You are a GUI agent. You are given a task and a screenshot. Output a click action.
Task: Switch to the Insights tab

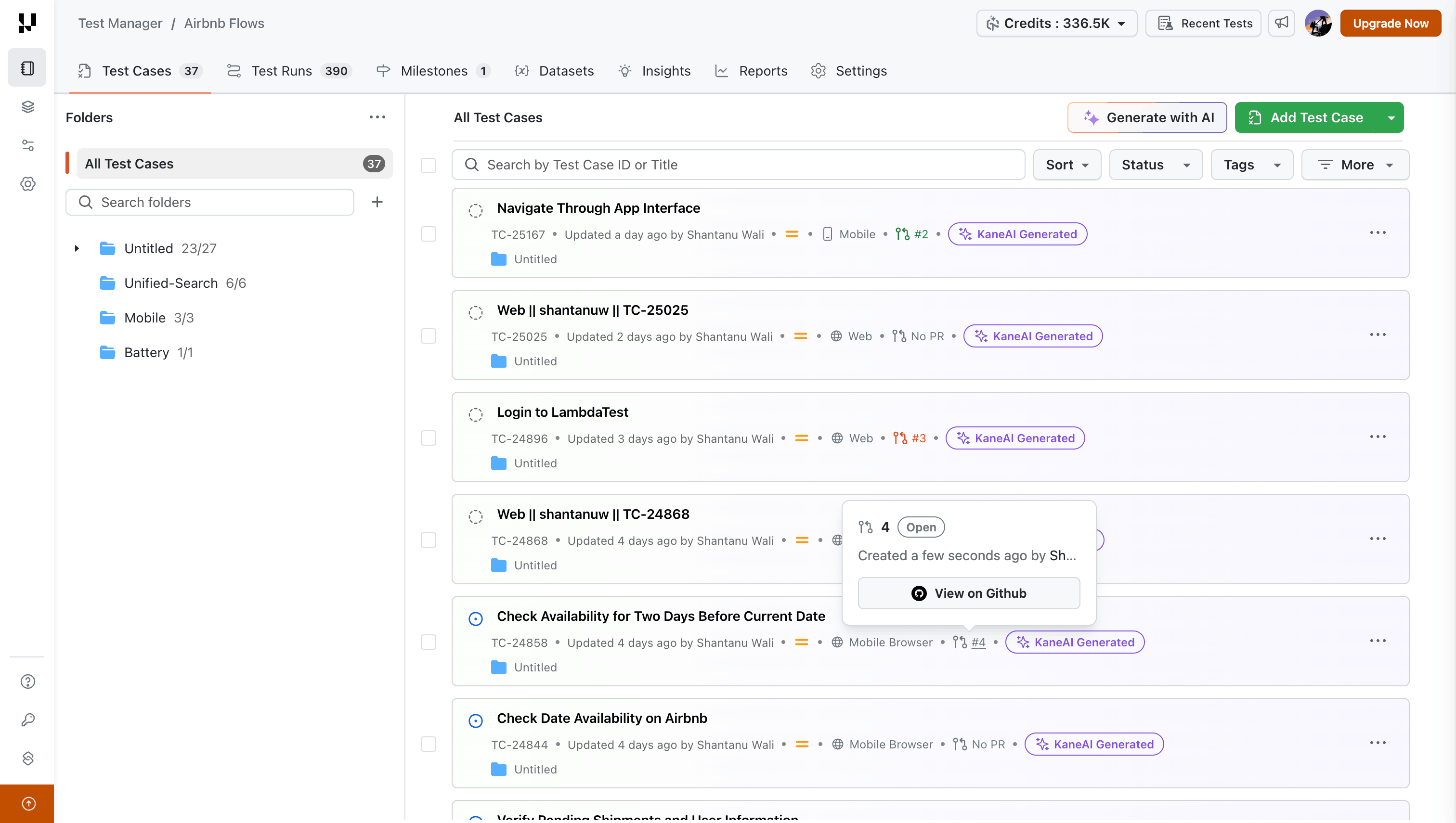655,71
